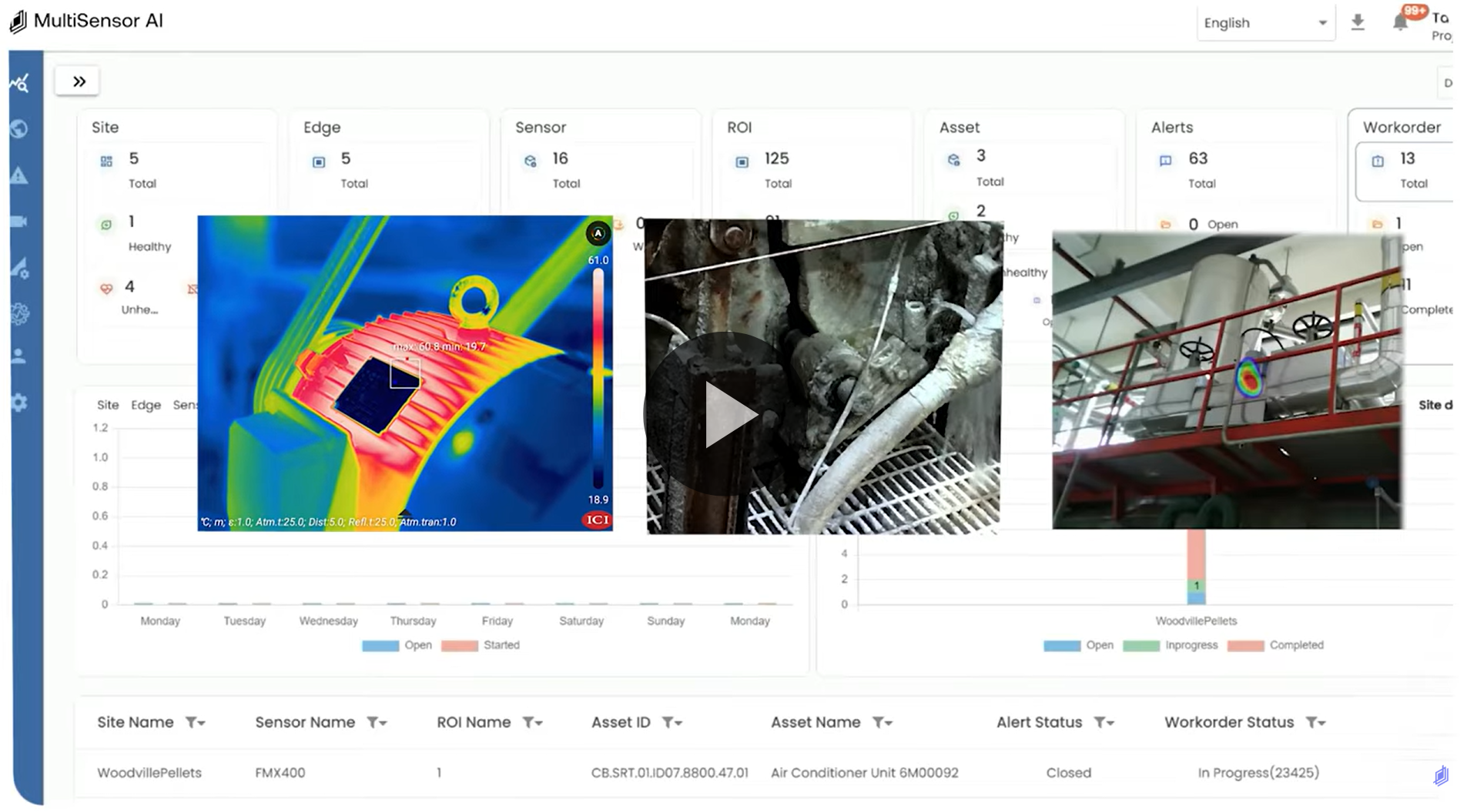
Task: Open the settings gear in sidebar
Action: [x=19, y=403]
